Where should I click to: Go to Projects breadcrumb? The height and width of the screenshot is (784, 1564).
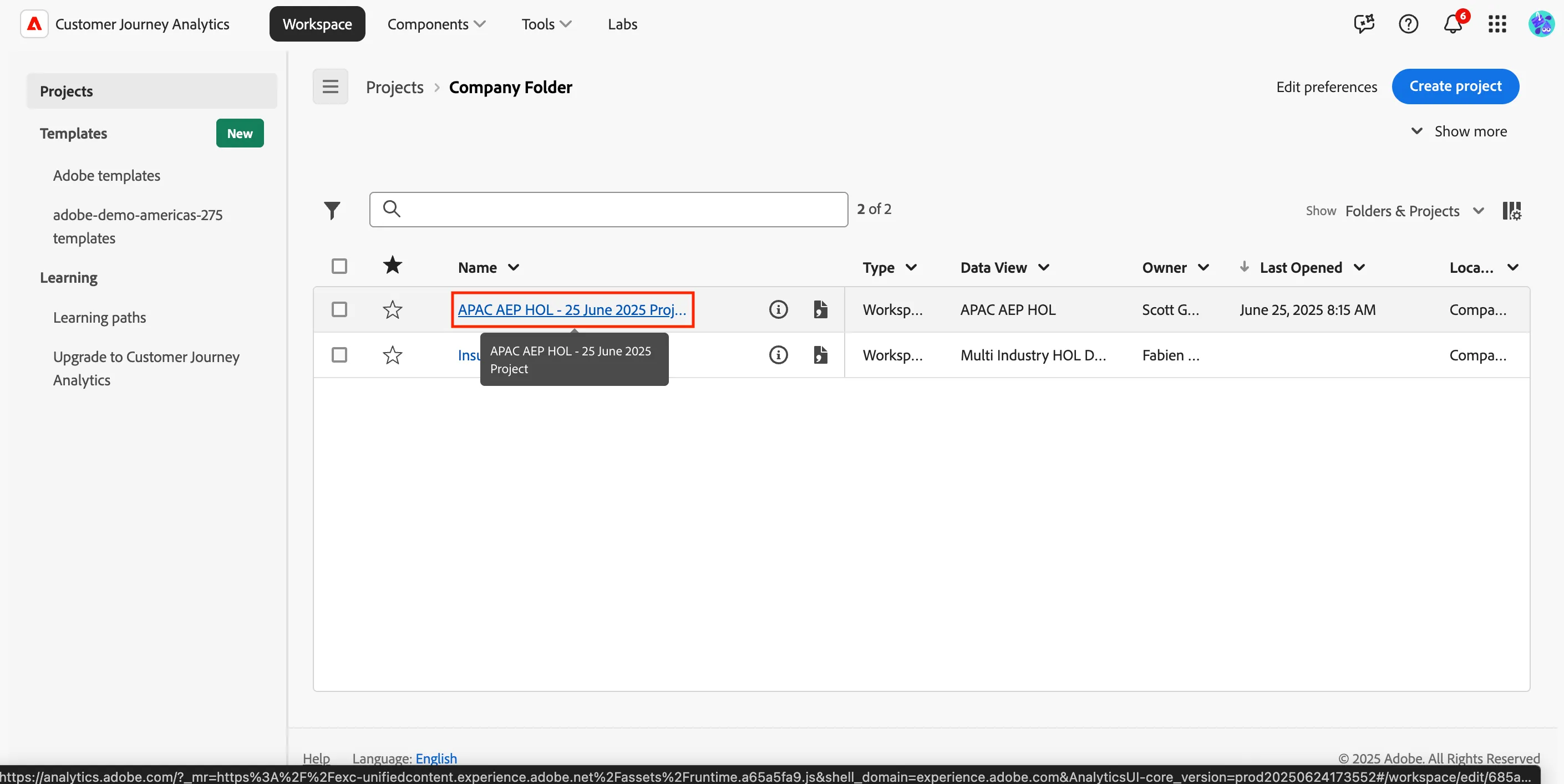tap(395, 88)
